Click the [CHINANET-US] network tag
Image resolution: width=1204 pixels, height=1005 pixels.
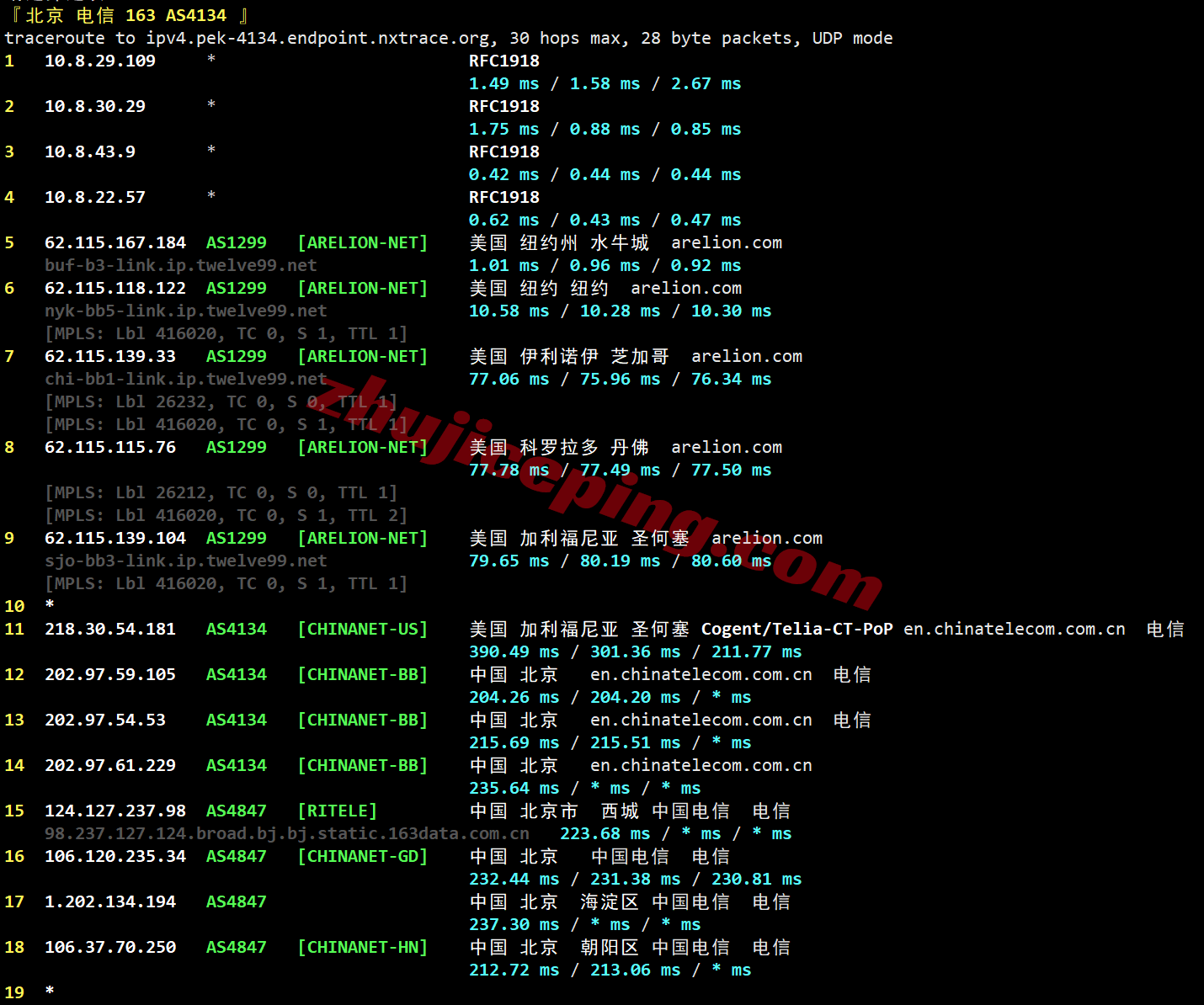pos(363,629)
